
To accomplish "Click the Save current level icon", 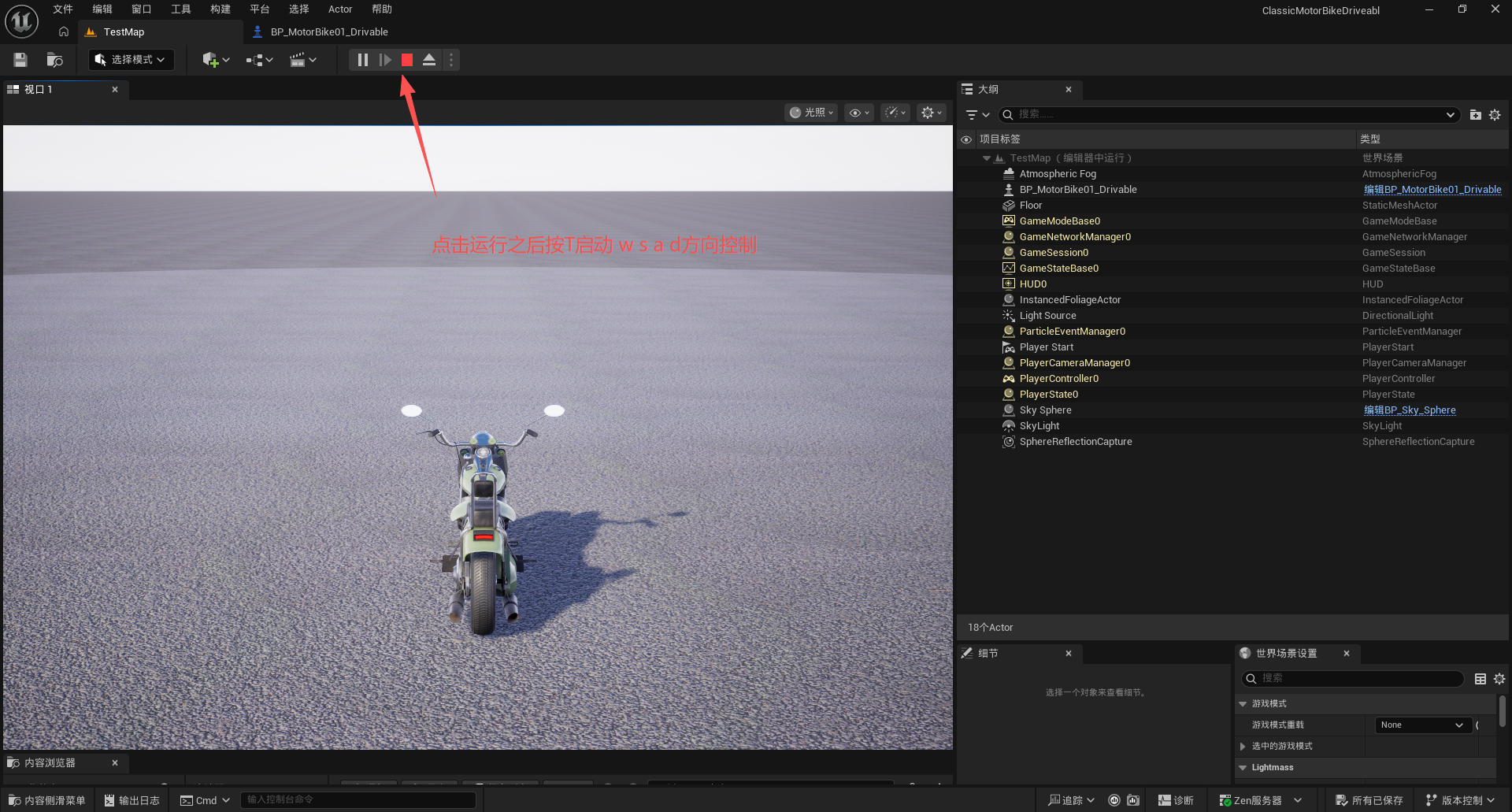I will click(x=20, y=60).
